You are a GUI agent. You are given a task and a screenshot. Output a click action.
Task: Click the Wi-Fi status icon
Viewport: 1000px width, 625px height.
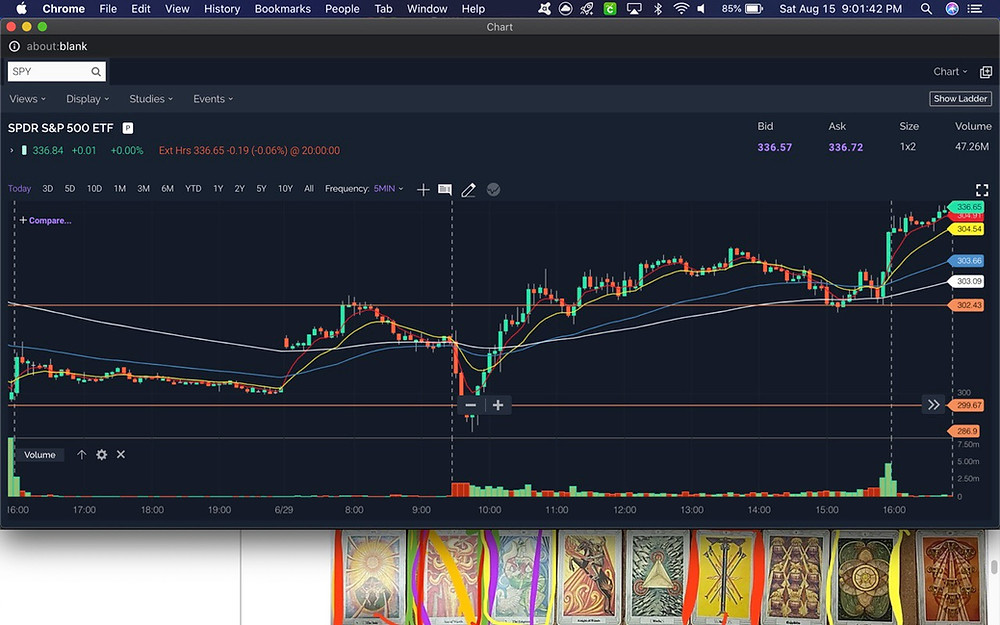681,9
